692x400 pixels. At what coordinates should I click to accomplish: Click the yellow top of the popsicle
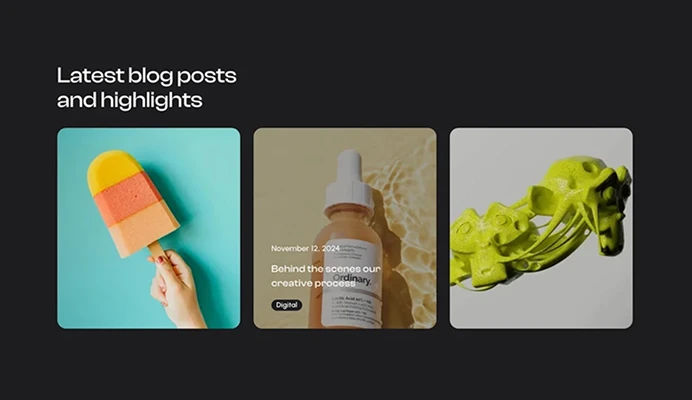pyautogui.click(x=114, y=170)
